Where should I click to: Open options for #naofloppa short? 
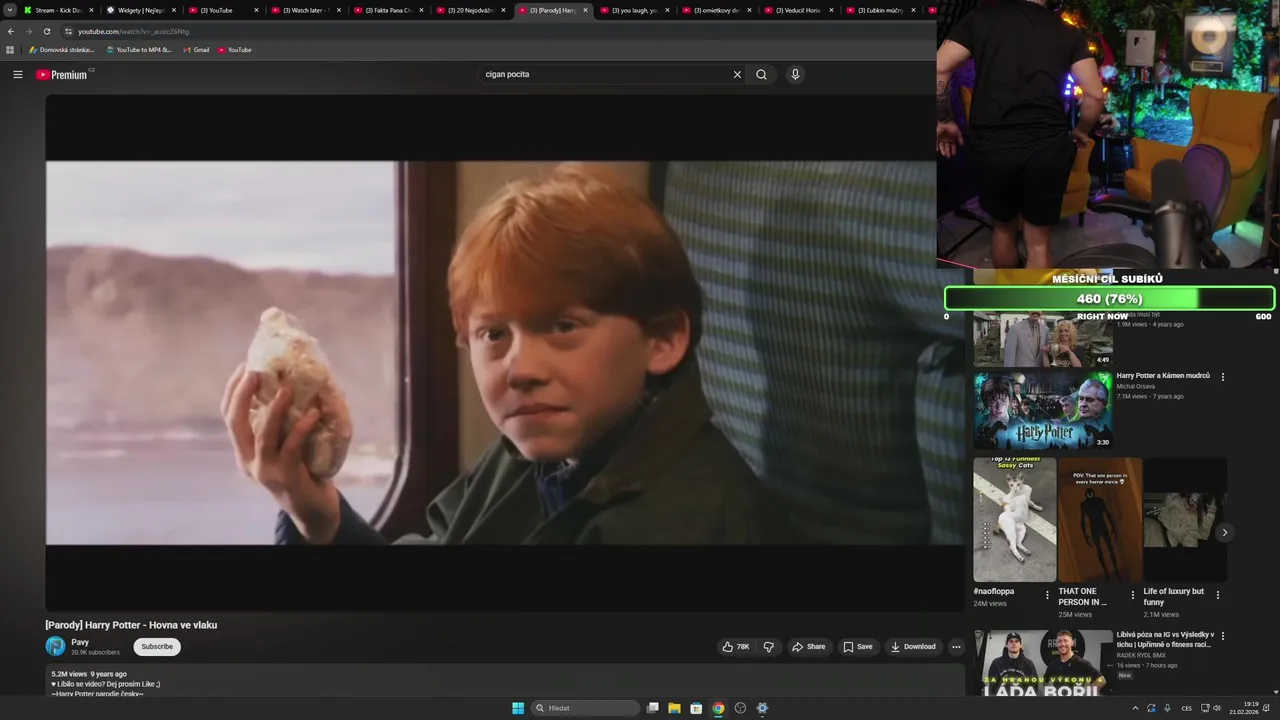(1047, 595)
